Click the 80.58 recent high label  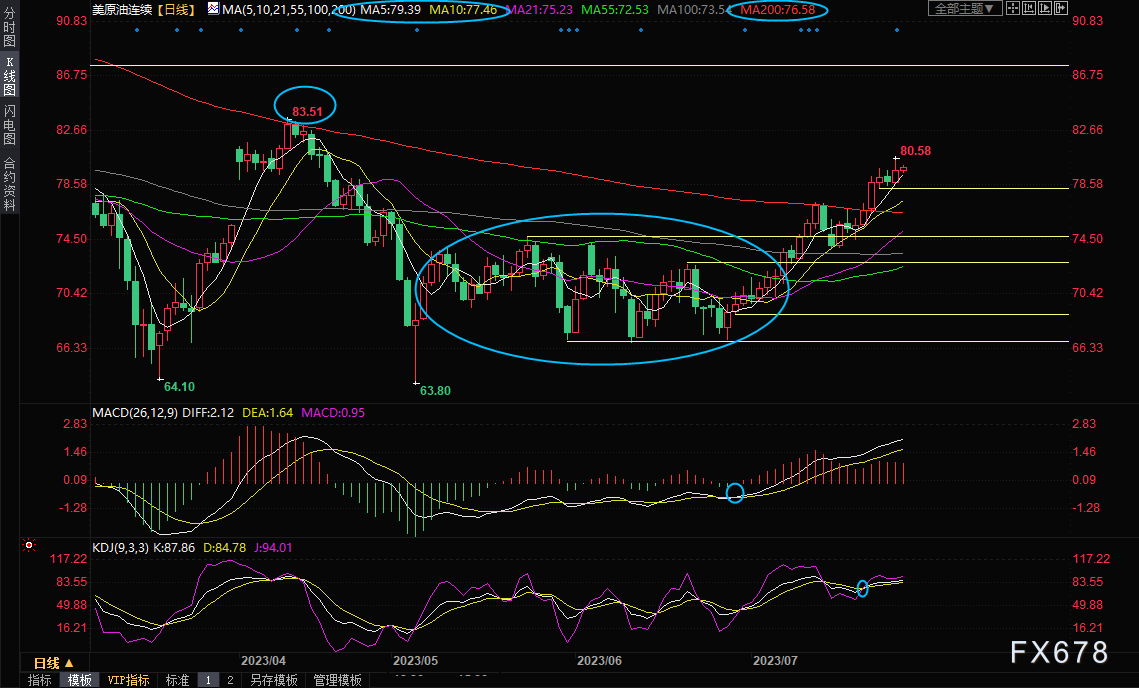point(915,150)
